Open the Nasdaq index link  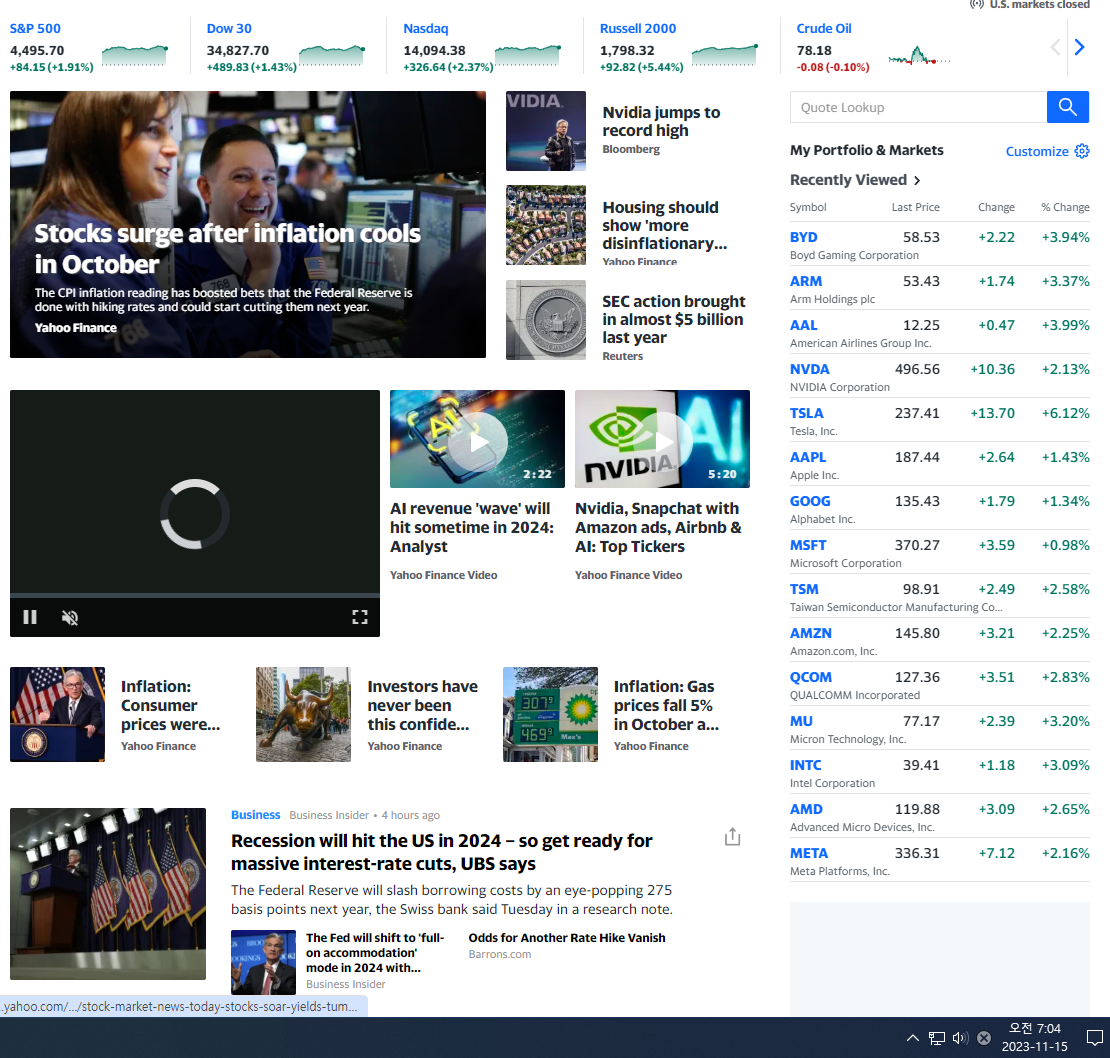point(425,28)
